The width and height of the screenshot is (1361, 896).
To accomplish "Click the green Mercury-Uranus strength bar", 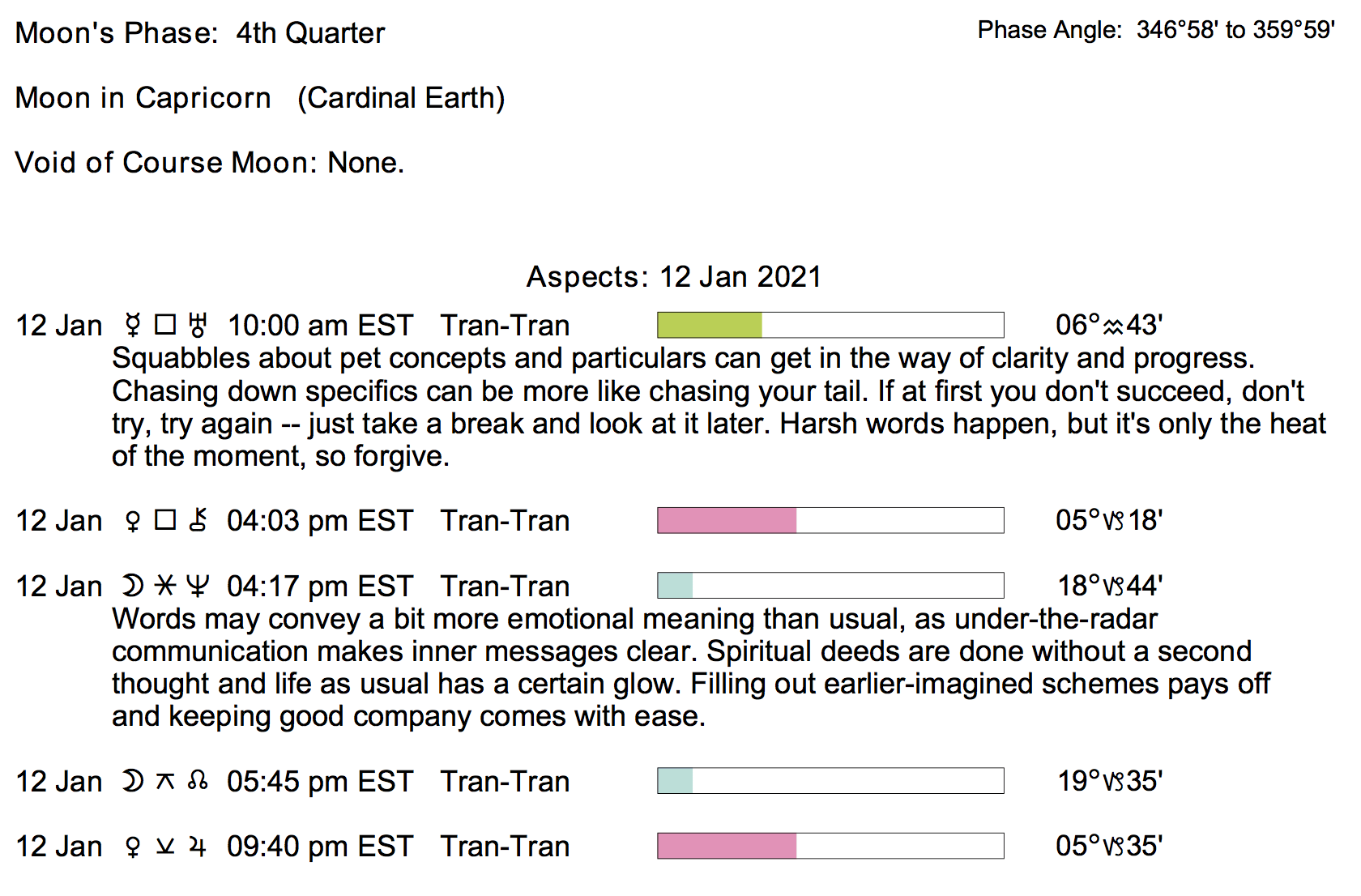I will click(710, 326).
